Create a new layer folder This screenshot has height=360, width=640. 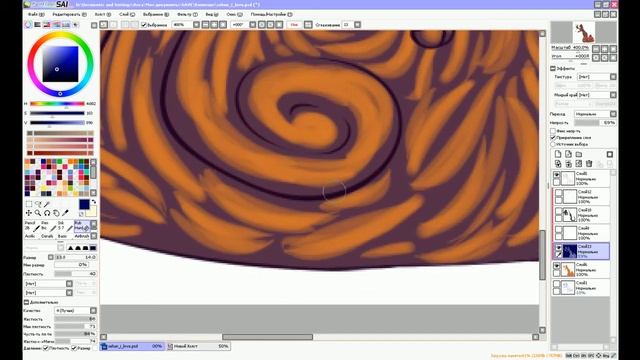pos(579,154)
